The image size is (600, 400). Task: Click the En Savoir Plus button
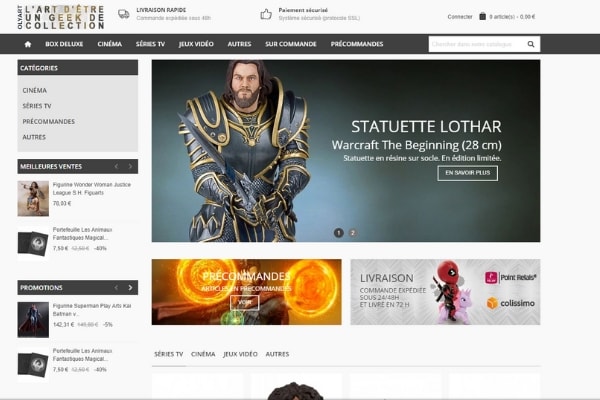coord(468,173)
